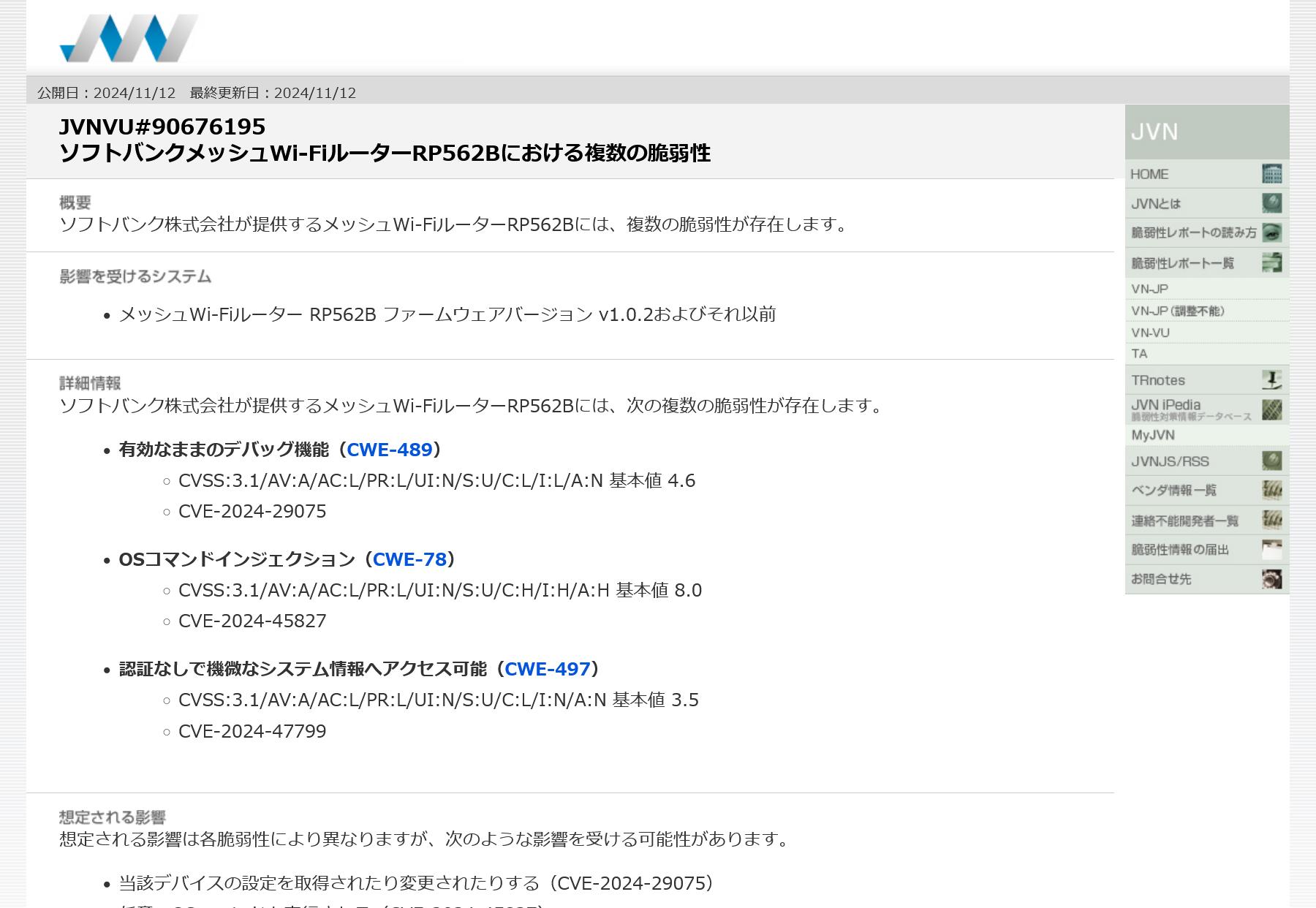Click the camera icon beside お問合せ先
1316x908 pixels.
coord(1272,579)
